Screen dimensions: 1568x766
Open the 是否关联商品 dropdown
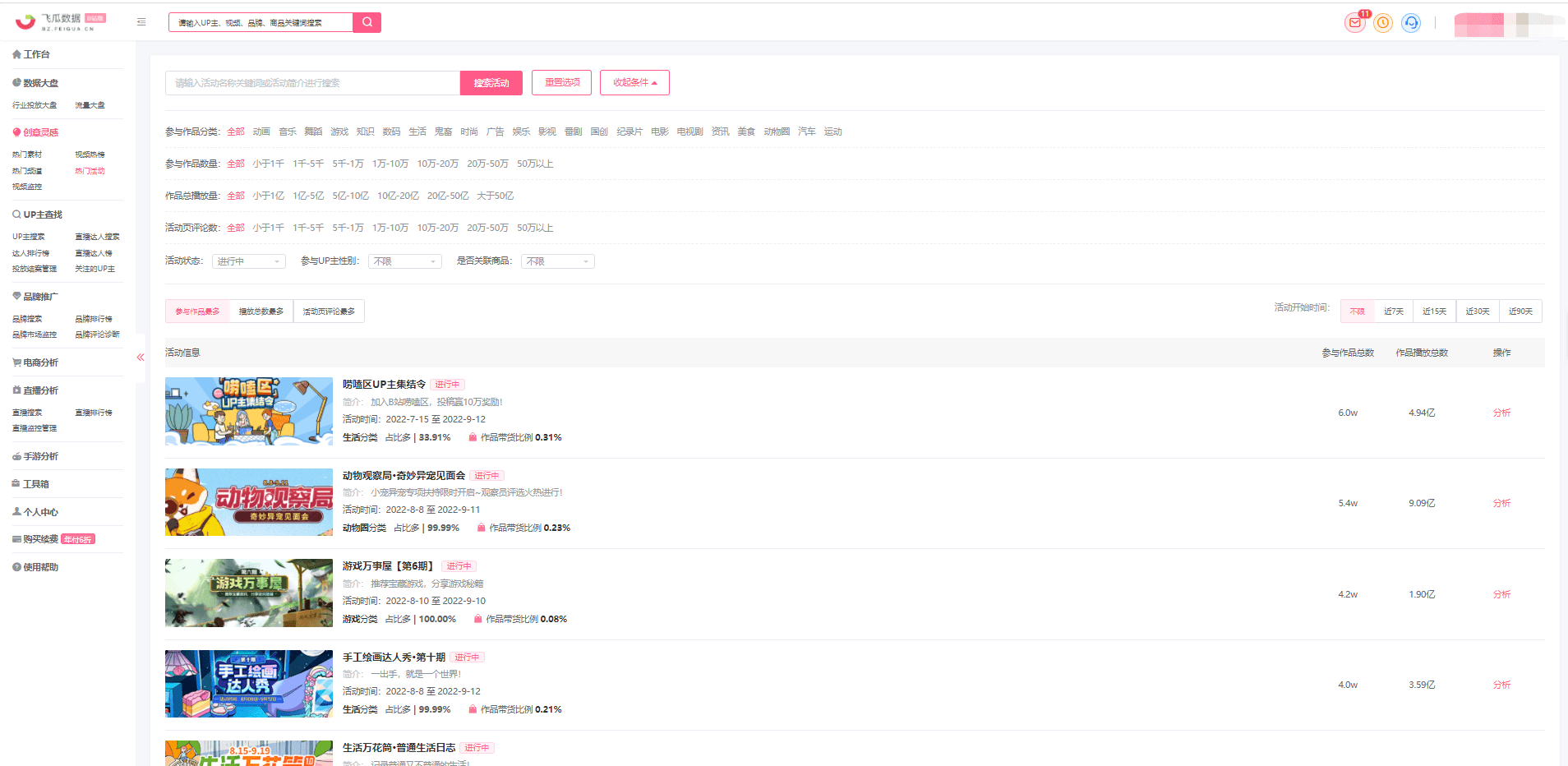(558, 261)
